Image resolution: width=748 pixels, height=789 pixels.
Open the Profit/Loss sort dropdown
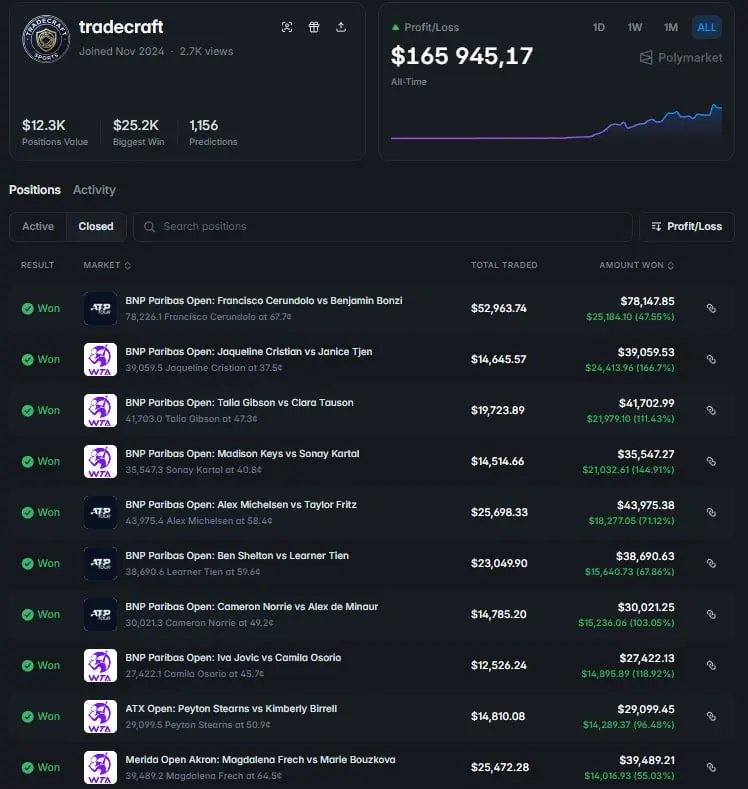(x=687, y=226)
